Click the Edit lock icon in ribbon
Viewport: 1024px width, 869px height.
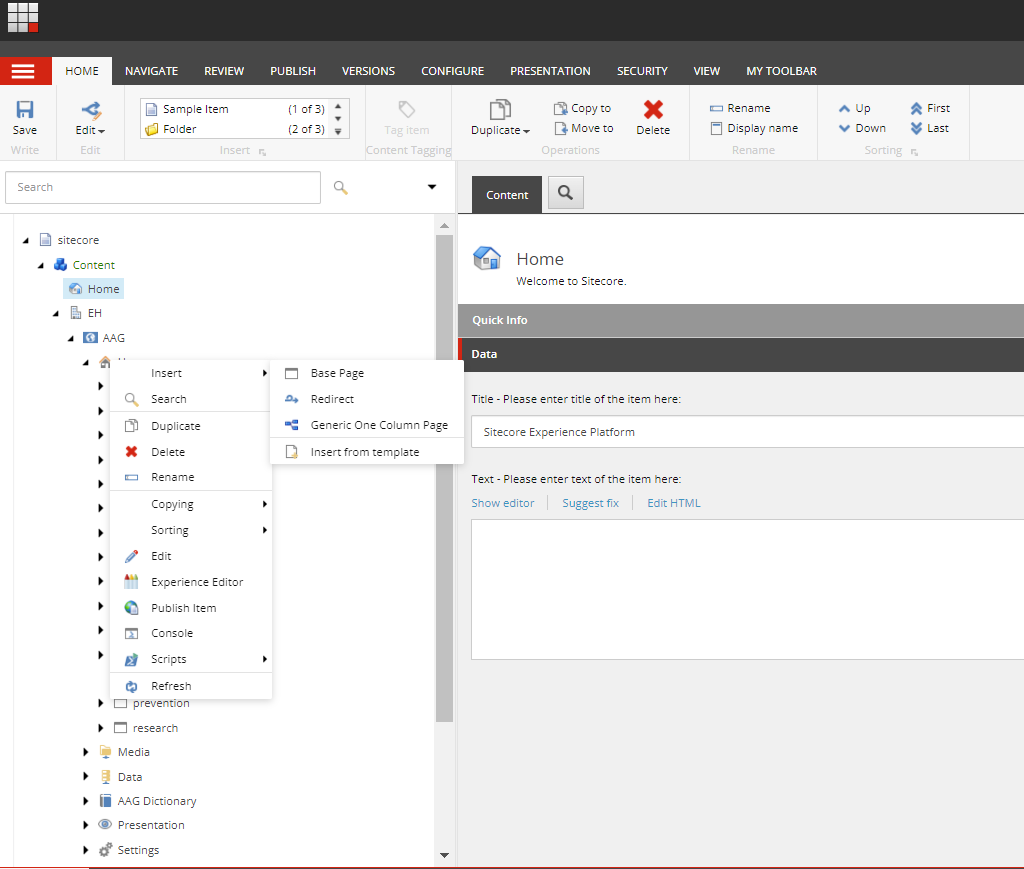pos(91,109)
